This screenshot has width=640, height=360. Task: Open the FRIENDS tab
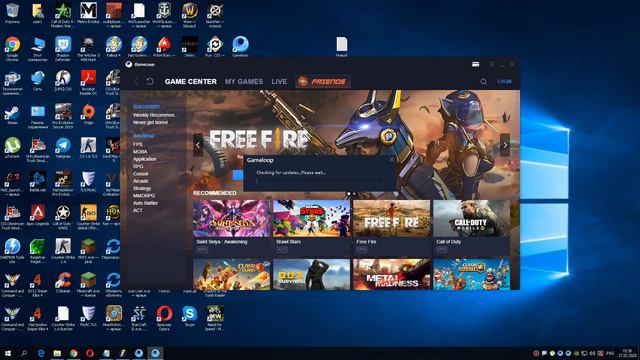(x=323, y=82)
